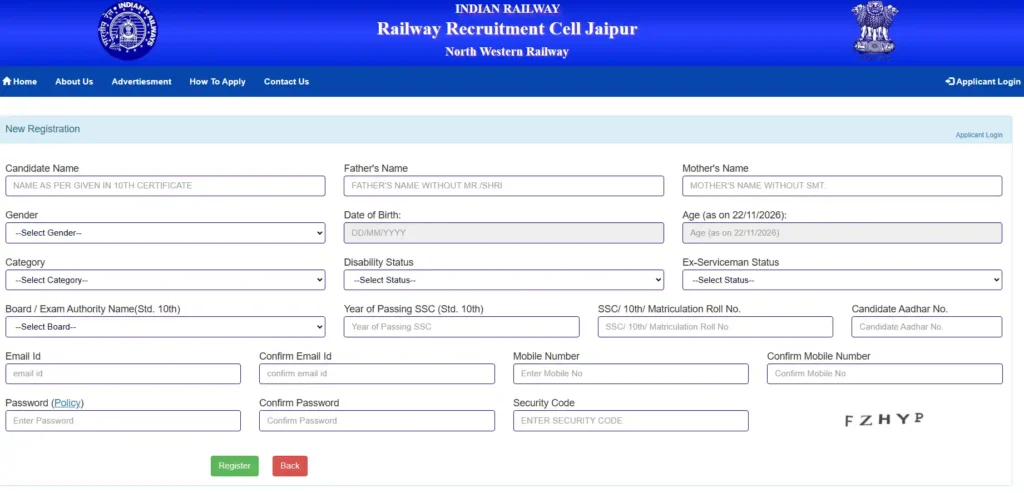The width and height of the screenshot is (1024, 493).
Task: Focus the Enter Password field
Action: [x=123, y=421]
